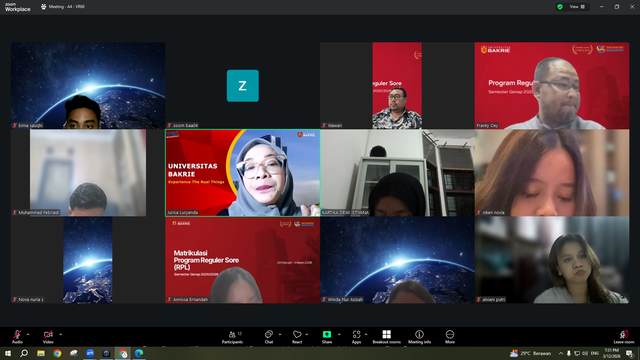Show hidden system tray icons
The height and width of the screenshot is (360, 640).
[x=561, y=353]
